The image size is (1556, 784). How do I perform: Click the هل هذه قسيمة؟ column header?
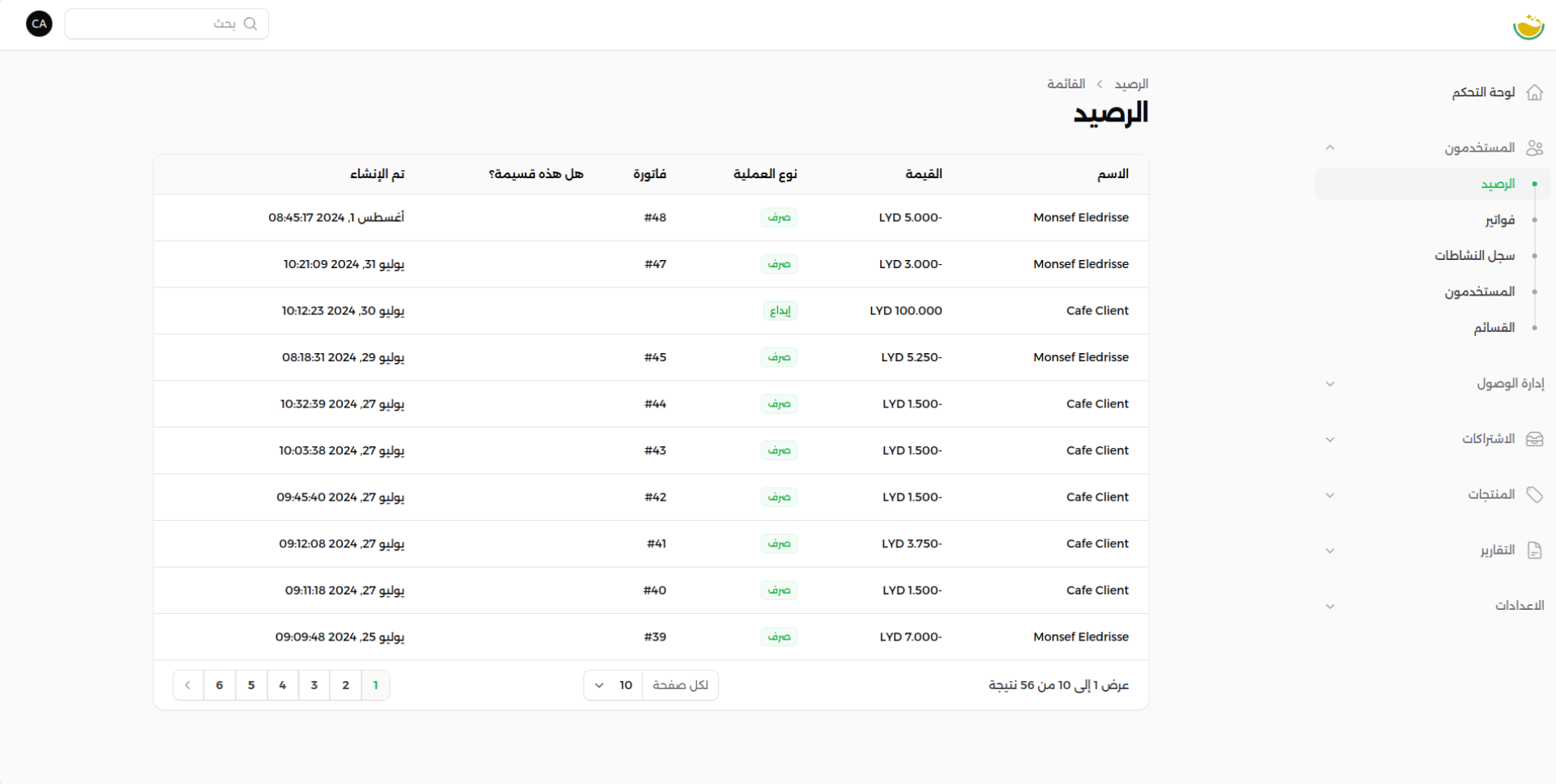[536, 174]
